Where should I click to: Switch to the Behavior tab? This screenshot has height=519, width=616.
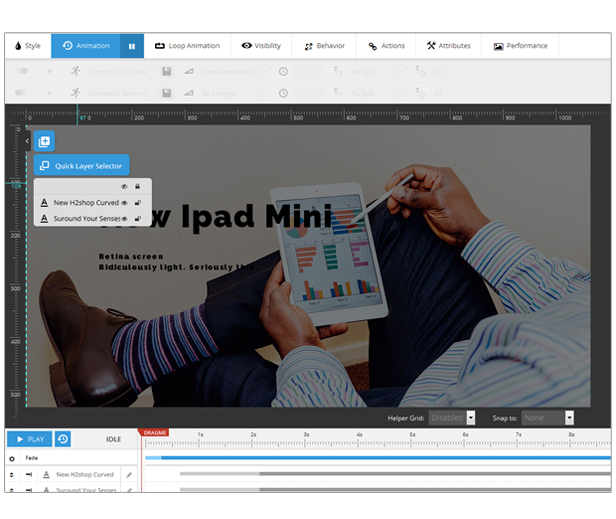pyautogui.click(x=324, y=46)
